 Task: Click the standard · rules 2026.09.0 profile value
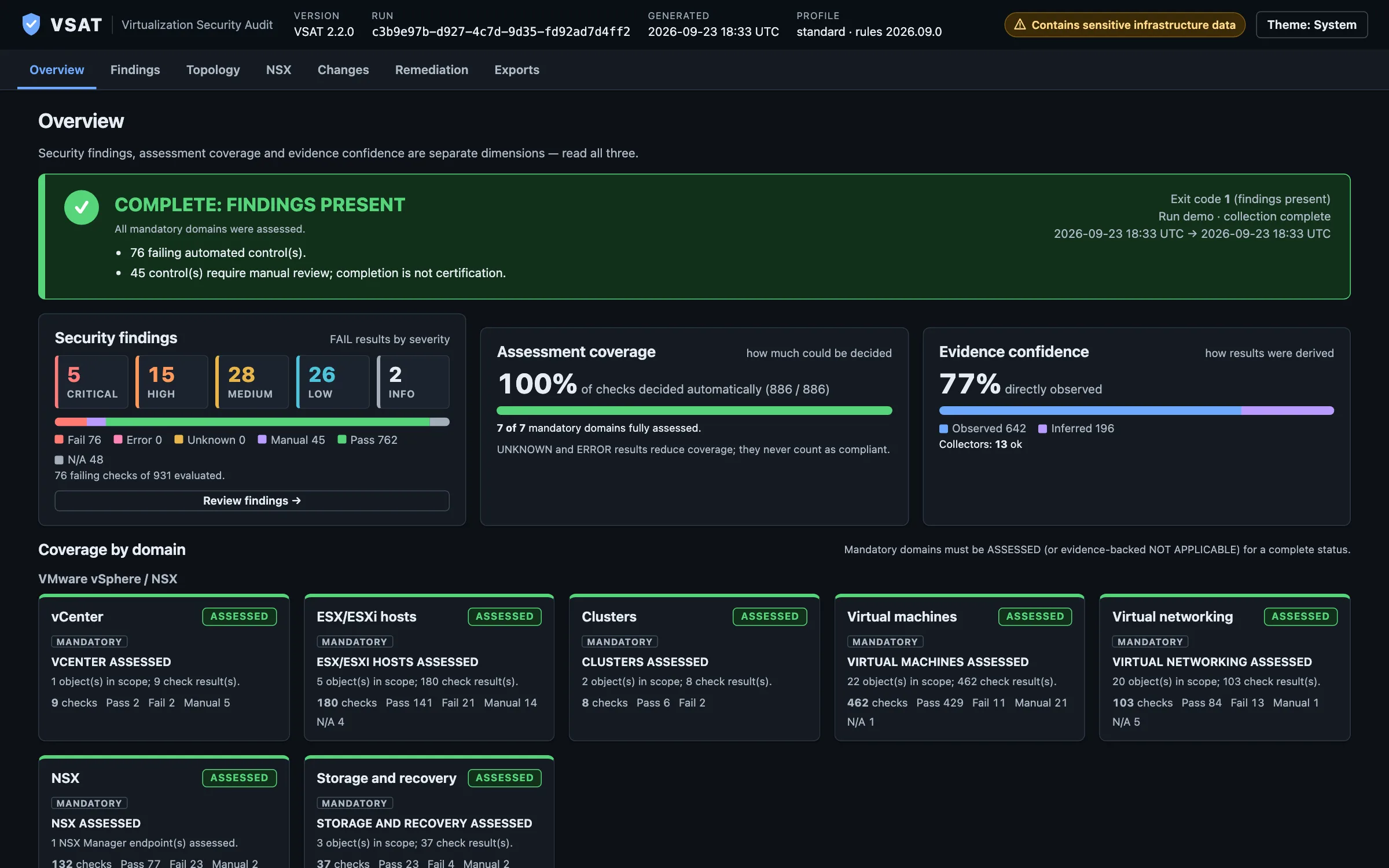pyautogui.click(x=869, y=32)
